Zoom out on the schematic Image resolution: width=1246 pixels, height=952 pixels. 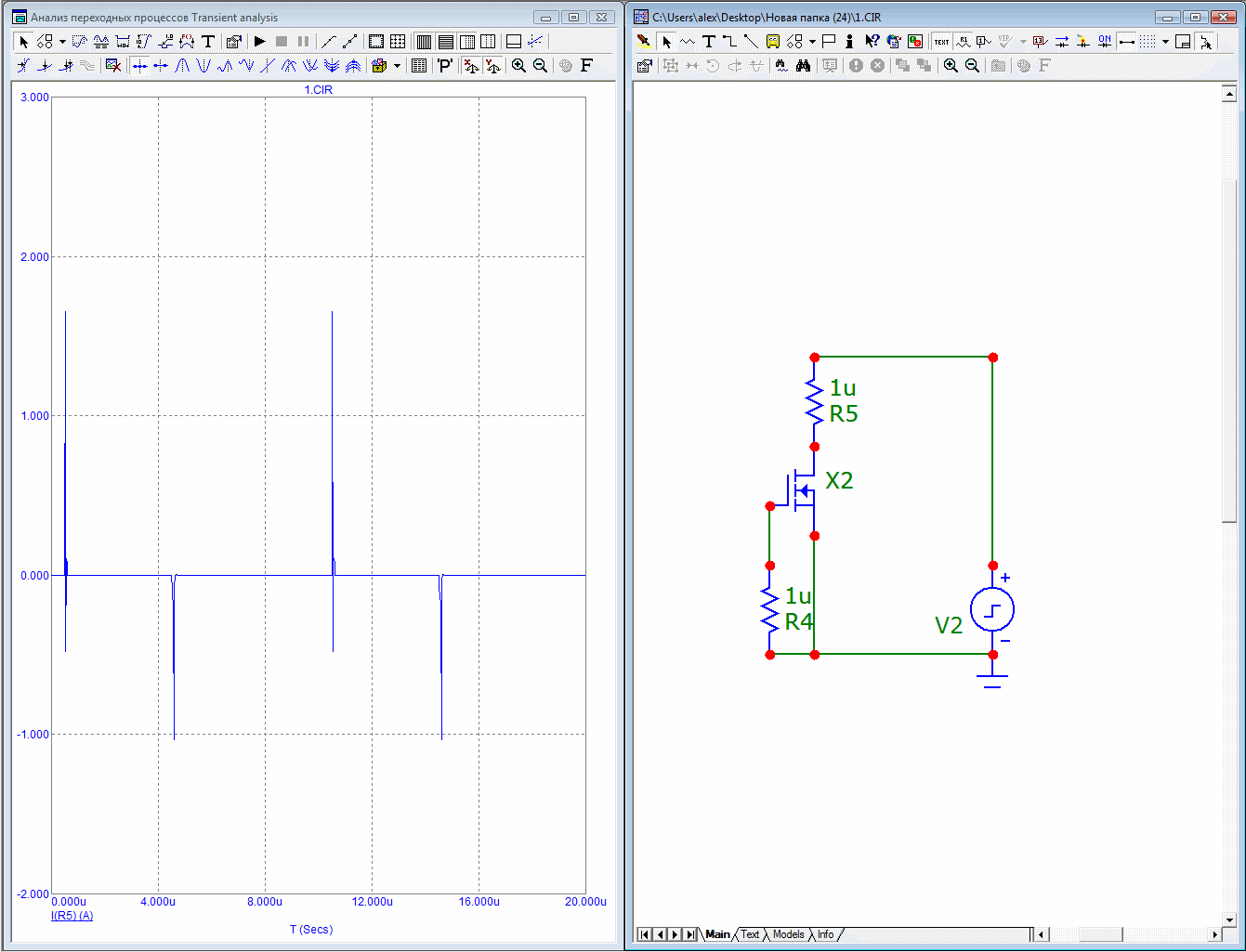point(972,66)
